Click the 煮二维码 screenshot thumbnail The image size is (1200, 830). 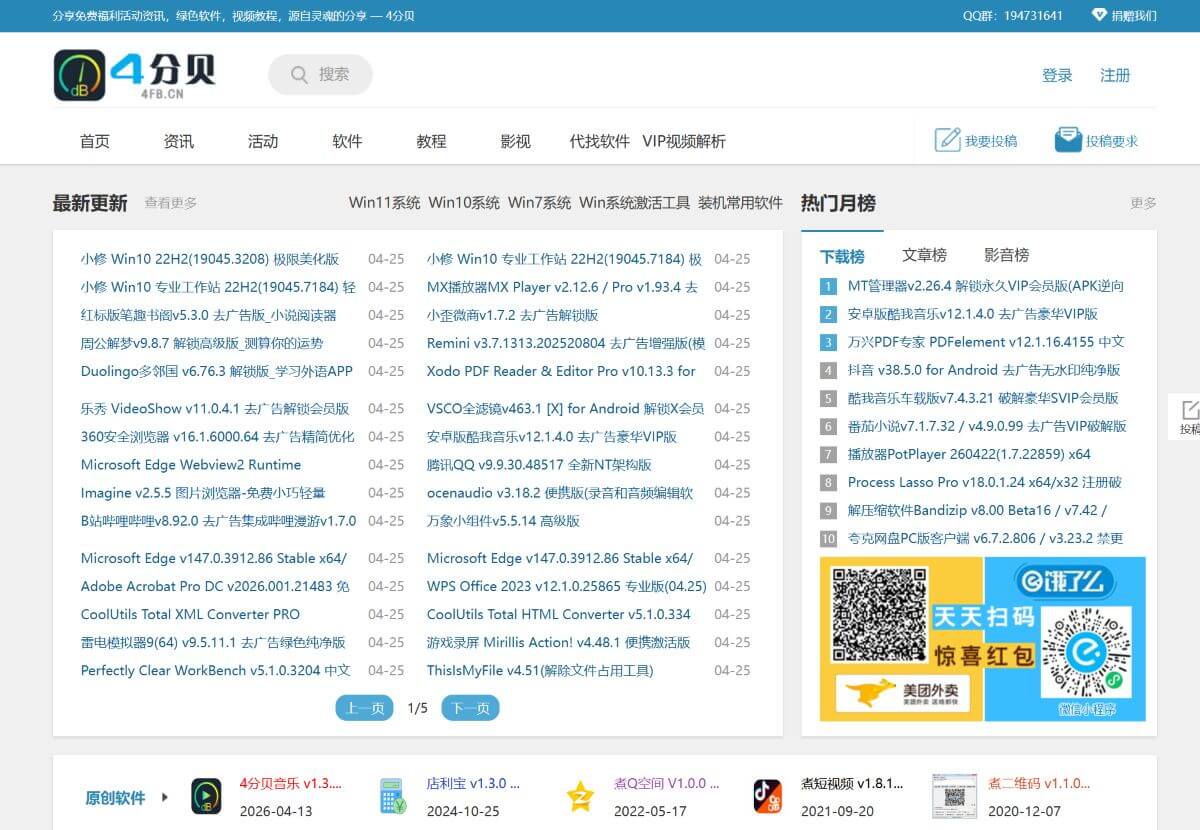coord(954,796)
